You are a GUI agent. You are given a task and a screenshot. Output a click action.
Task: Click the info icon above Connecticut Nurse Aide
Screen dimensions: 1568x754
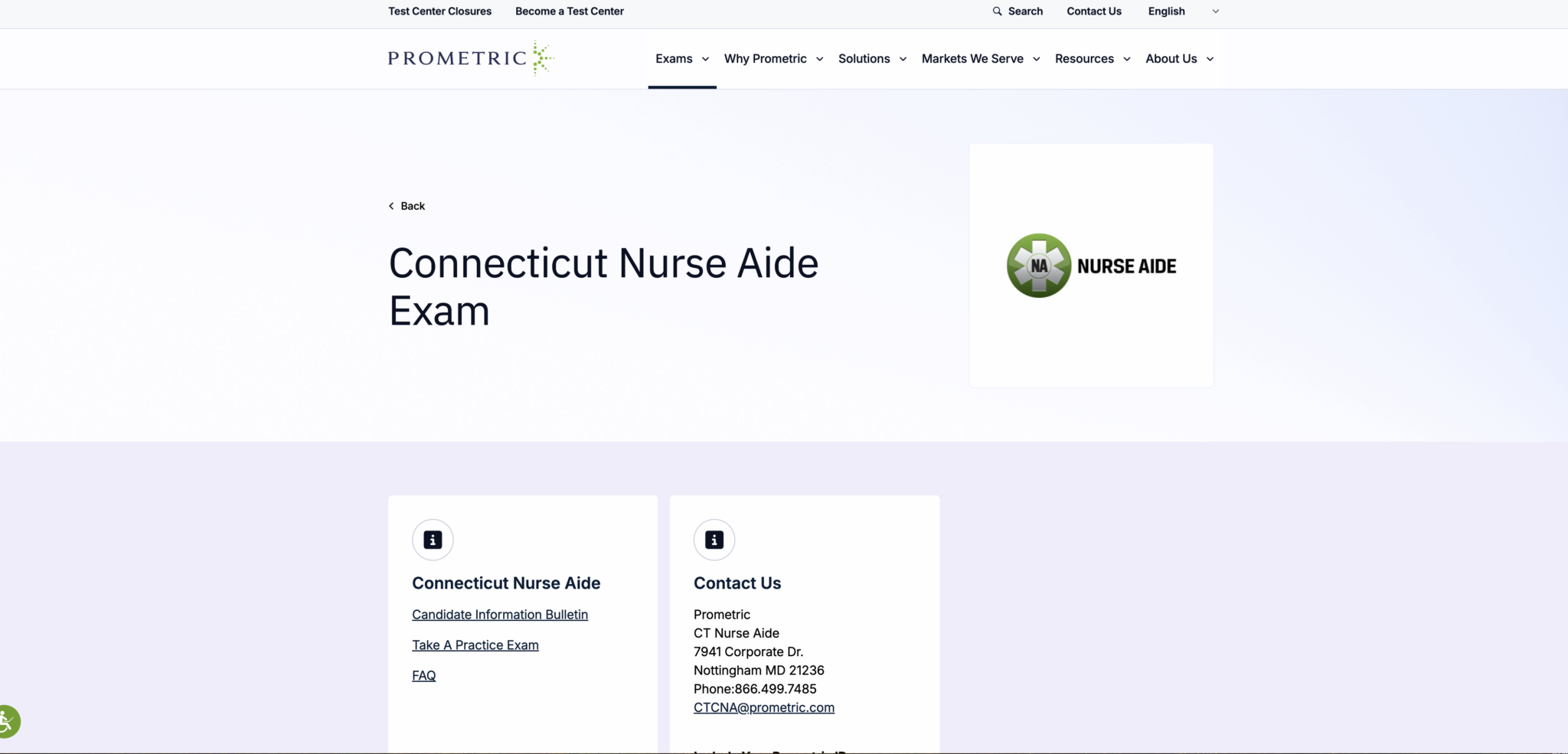pos(432,540)
